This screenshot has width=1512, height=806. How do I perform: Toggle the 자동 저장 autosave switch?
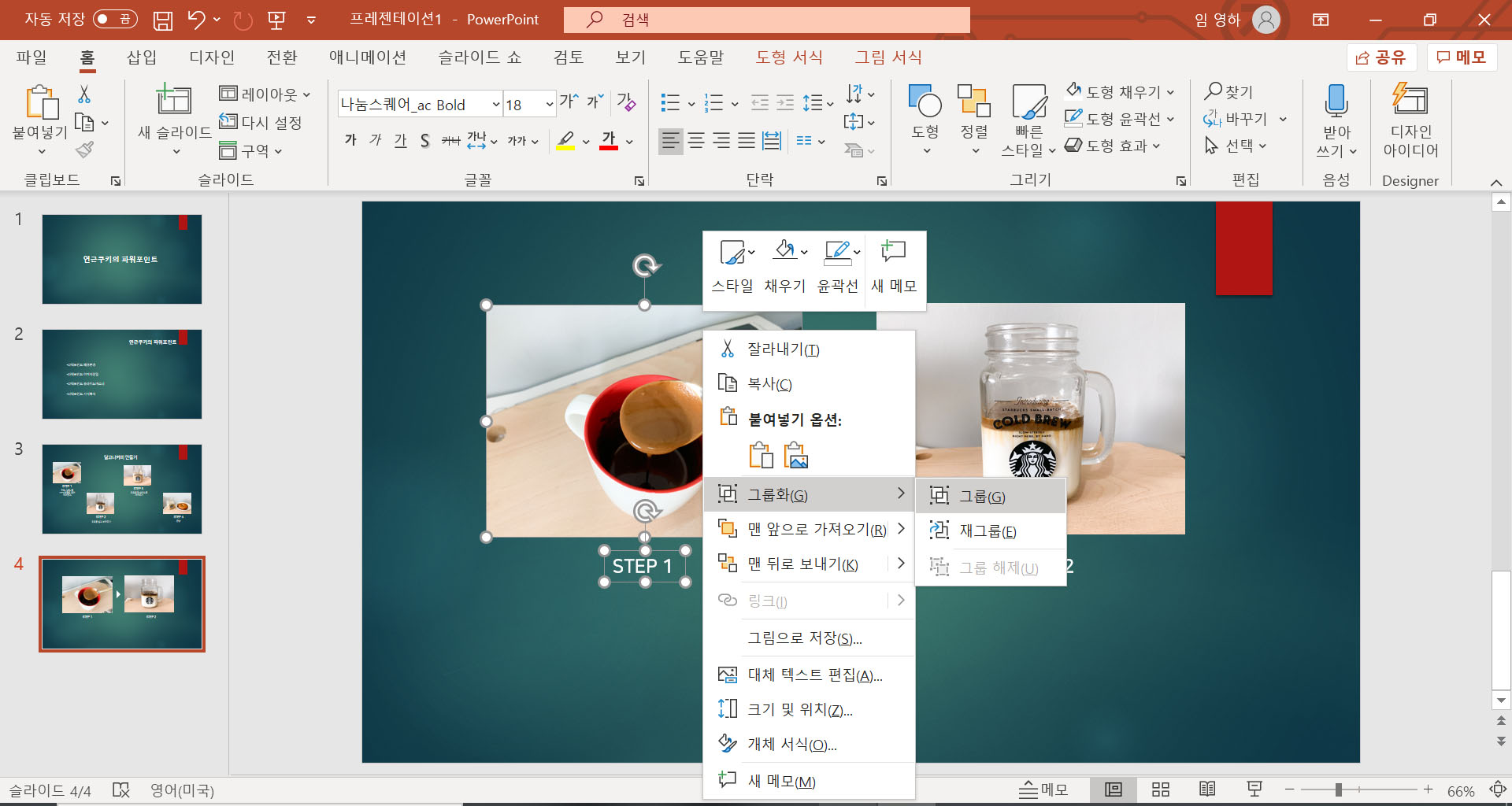click(115, 19)
